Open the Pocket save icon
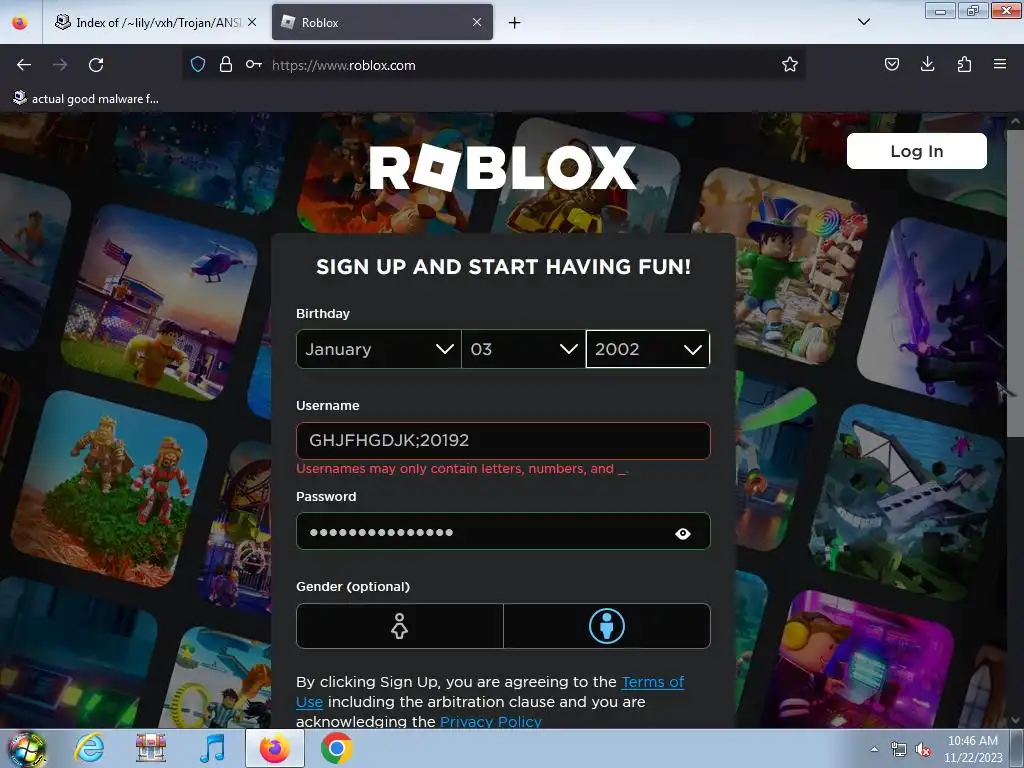This screenshot has height=768, width=1024. tap(891, 65)
